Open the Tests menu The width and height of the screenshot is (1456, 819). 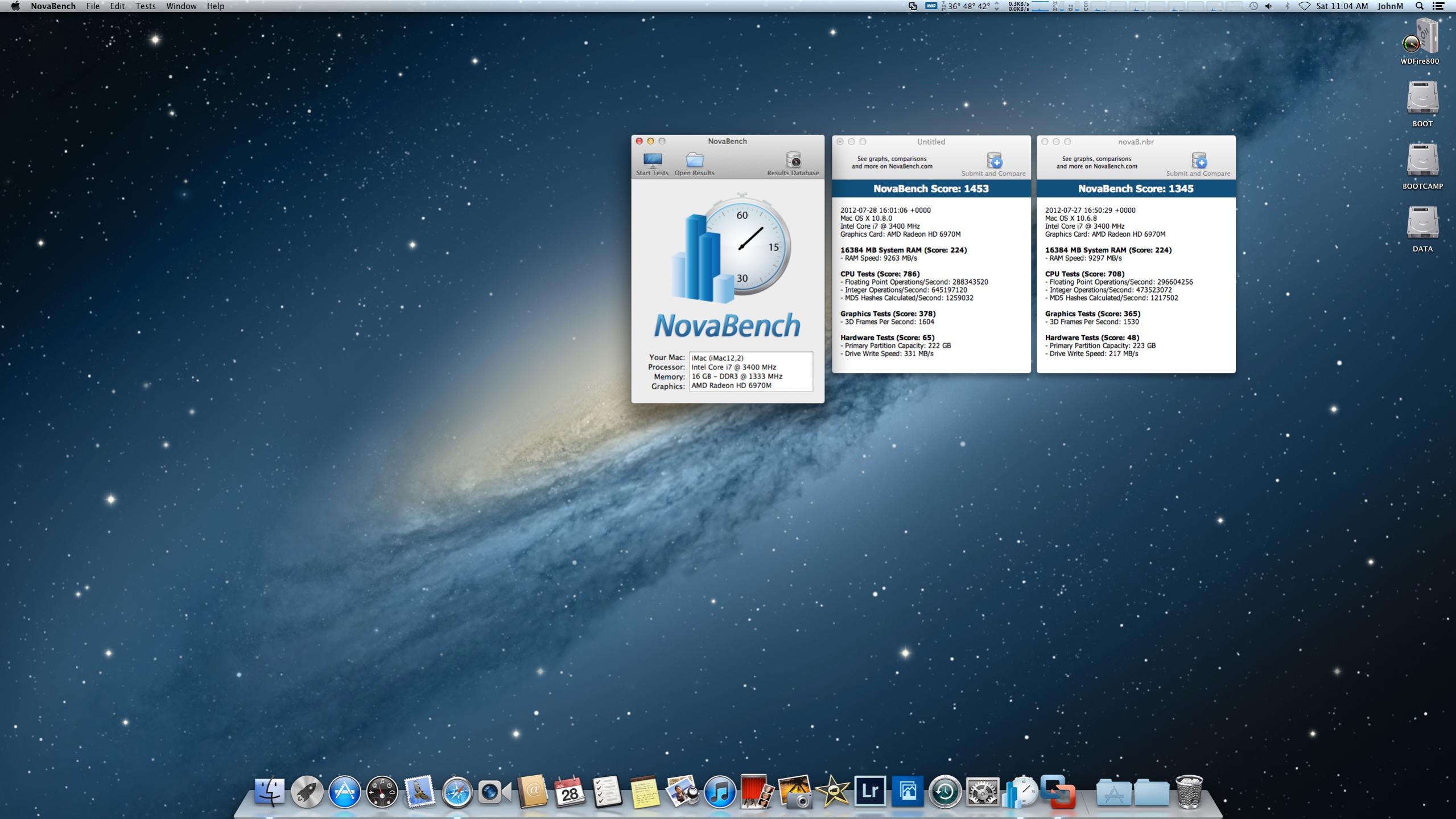pos(146,6)
